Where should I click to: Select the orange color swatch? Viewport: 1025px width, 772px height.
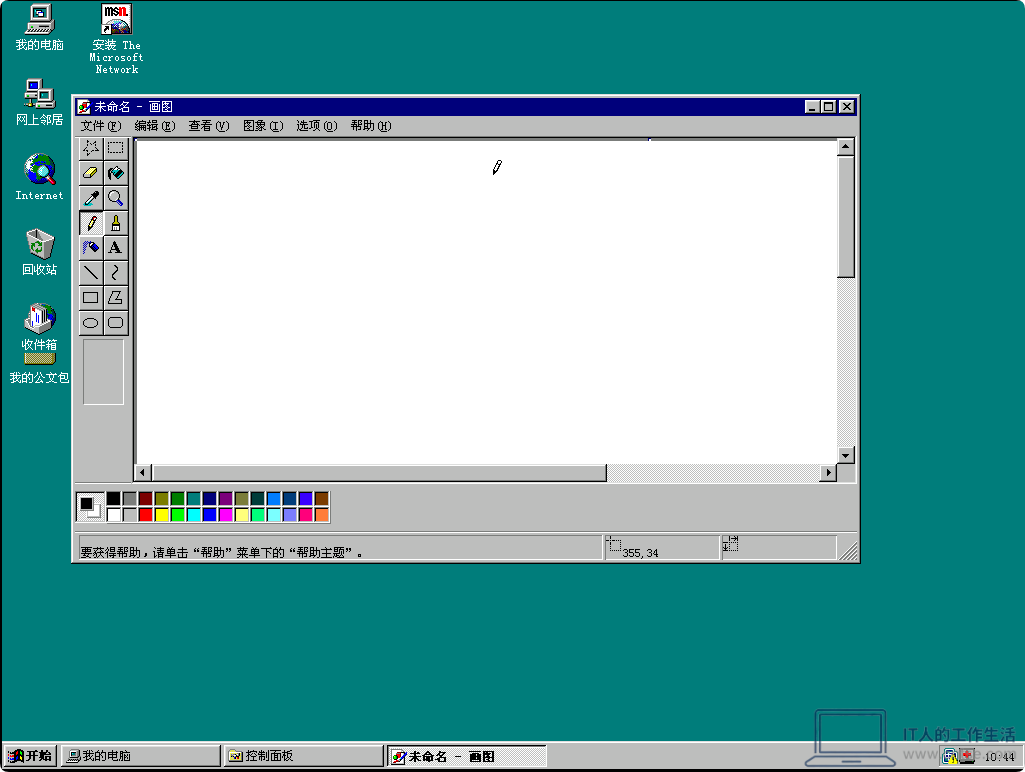pos(322,514)
